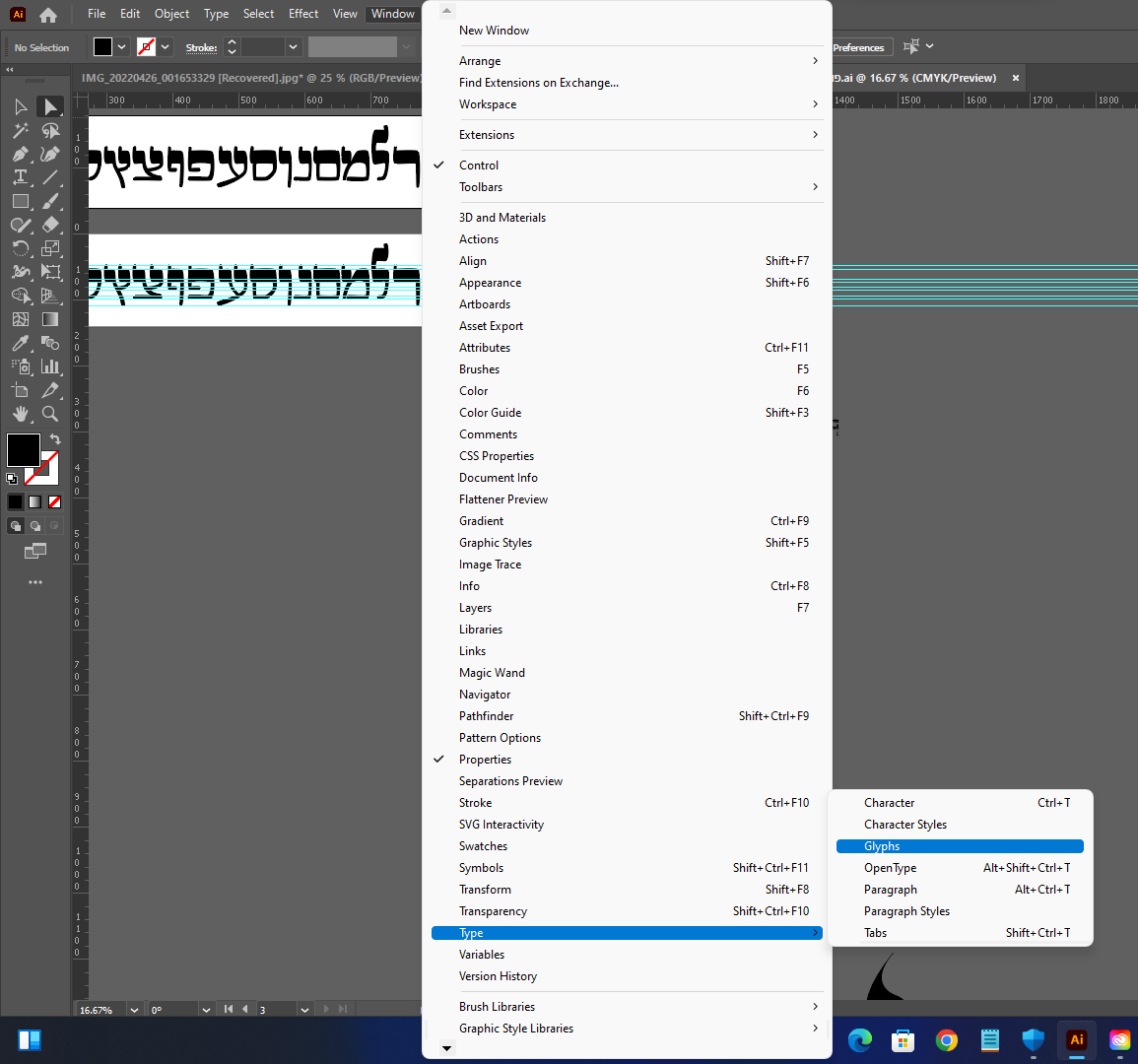Open Pathfinder from Window menu

point(627,716)
